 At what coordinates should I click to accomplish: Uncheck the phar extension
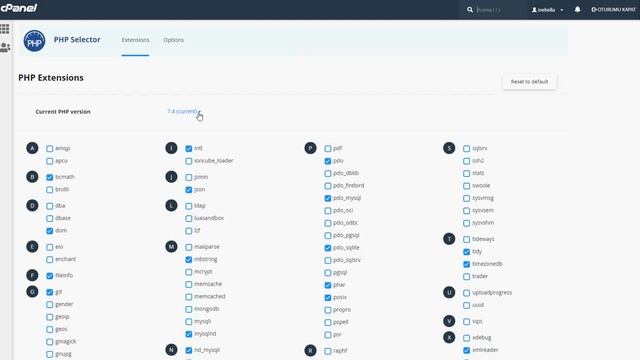point(328,285)
